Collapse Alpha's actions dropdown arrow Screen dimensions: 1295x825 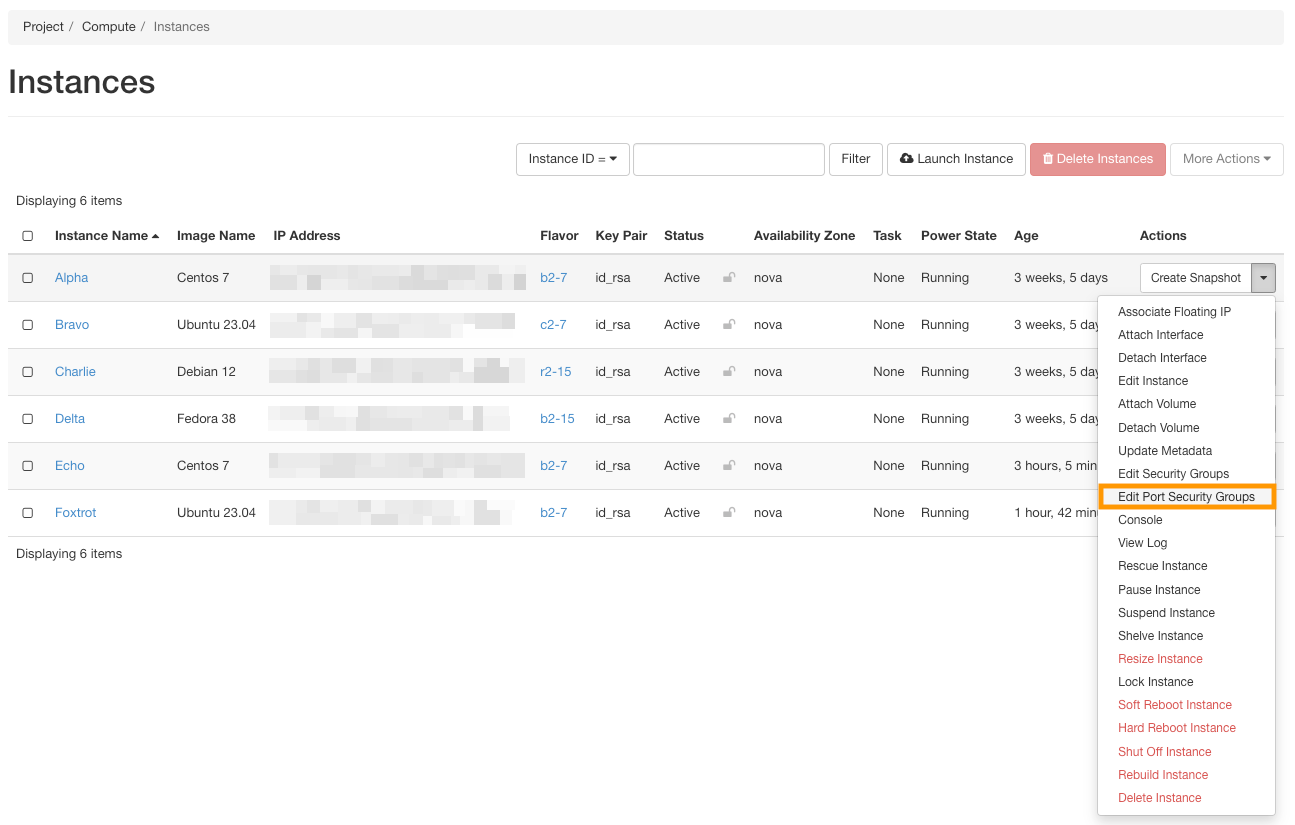coord(1264,278)
